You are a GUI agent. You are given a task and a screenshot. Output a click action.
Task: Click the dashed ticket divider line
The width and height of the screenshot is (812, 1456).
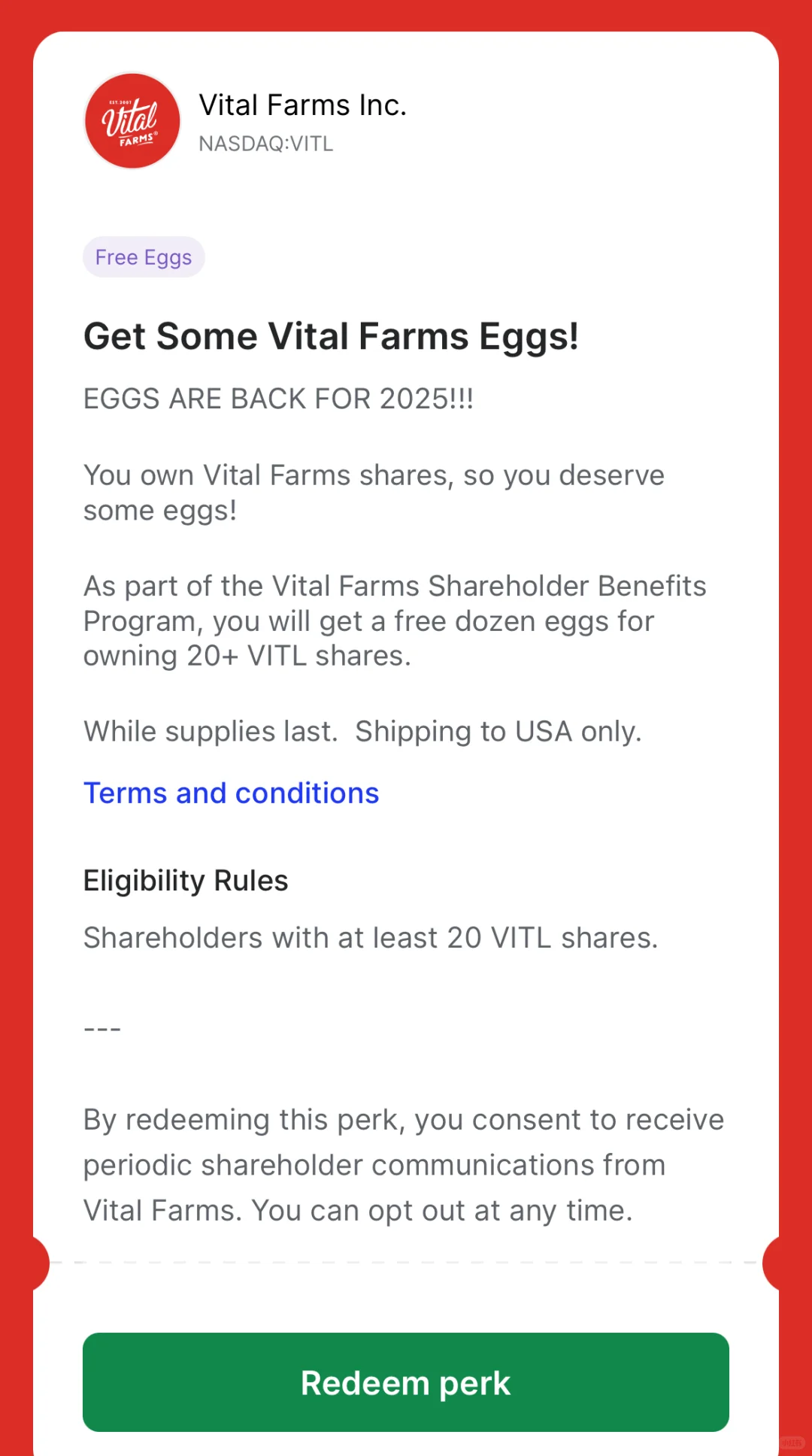coord(406,1263)
